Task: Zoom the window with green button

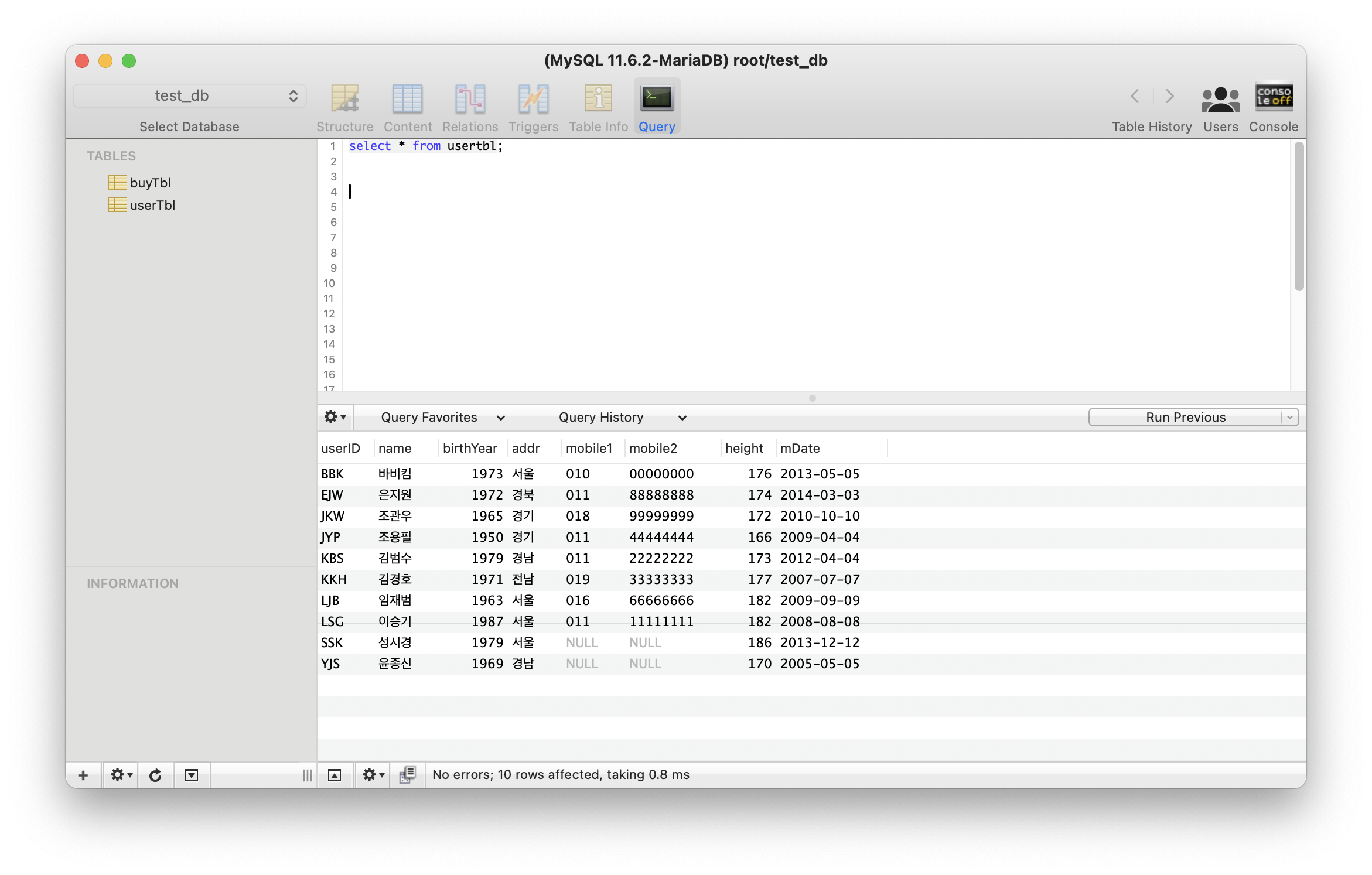Action: pos(129,61)
